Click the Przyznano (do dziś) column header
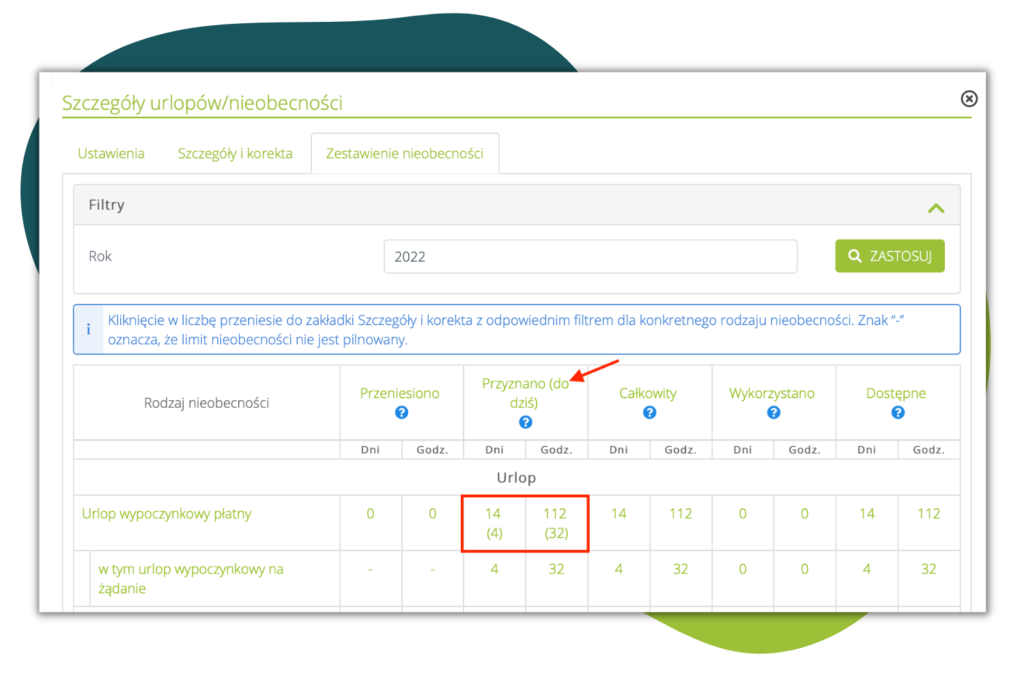1024x683 pixels. (525, 393)
